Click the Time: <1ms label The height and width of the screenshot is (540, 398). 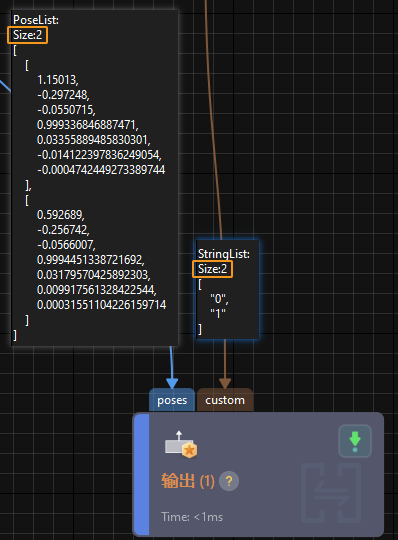[x=192, y=517]
